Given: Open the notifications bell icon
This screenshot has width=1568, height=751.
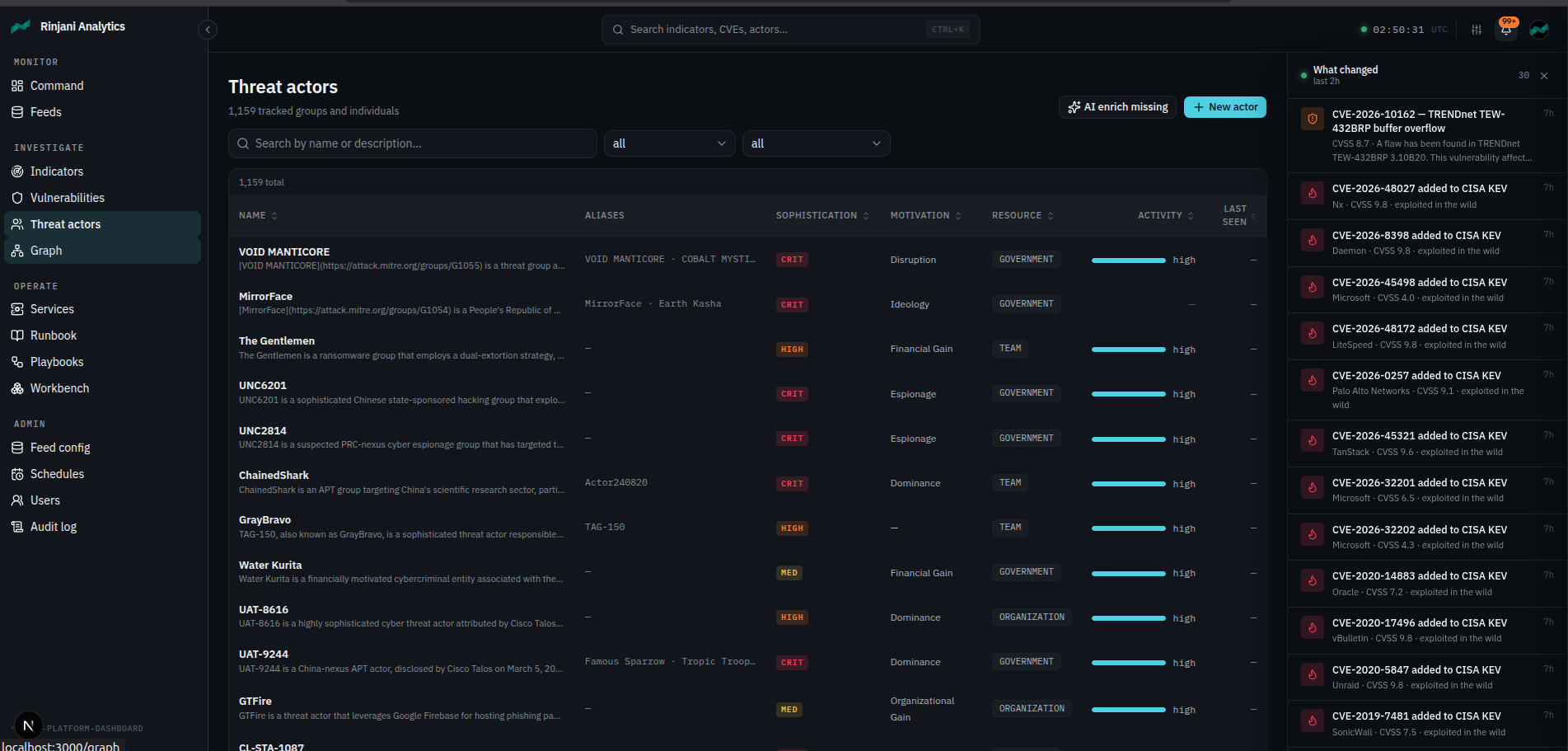Looking at the screenshot, I should (x=1506, y=30).
